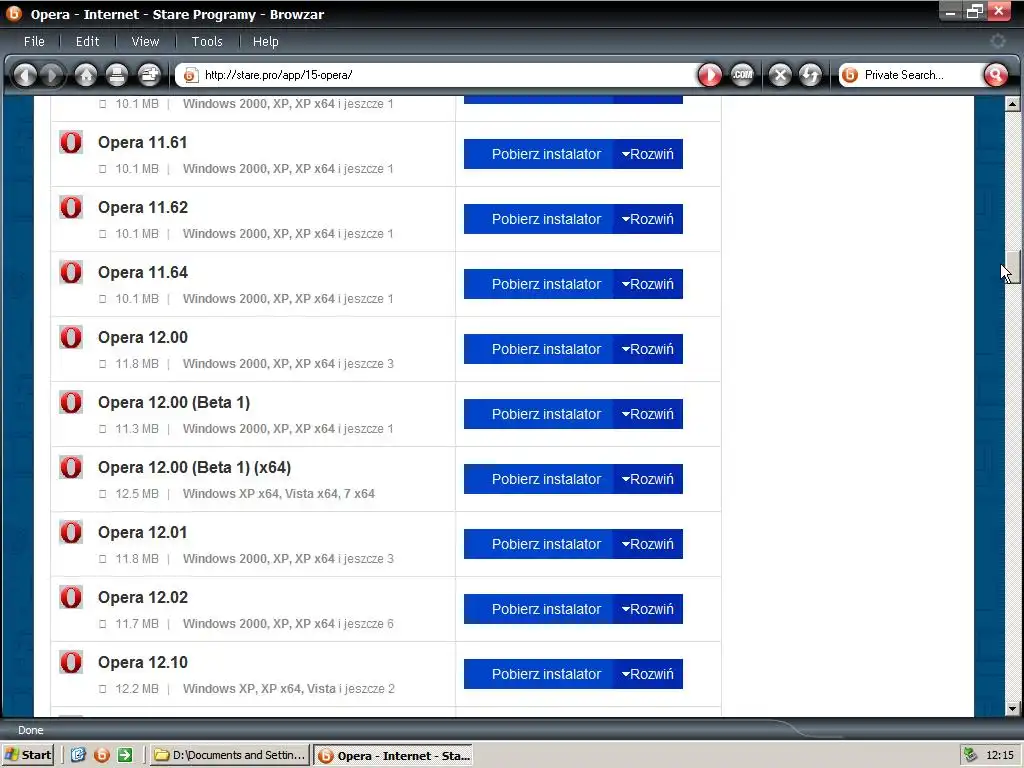Click Opera 12.10 logo icon
The width and height of the screenshot is (1024, 768).
pyautogui.click(x=71, y=662)
